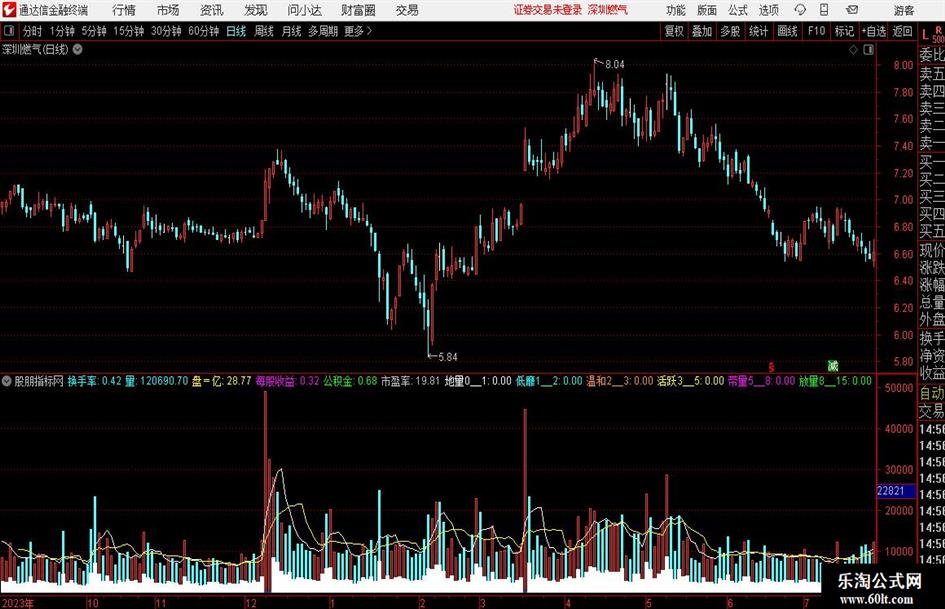
Task: Click the 自动 label in the right panel
Action: point(932,393)
